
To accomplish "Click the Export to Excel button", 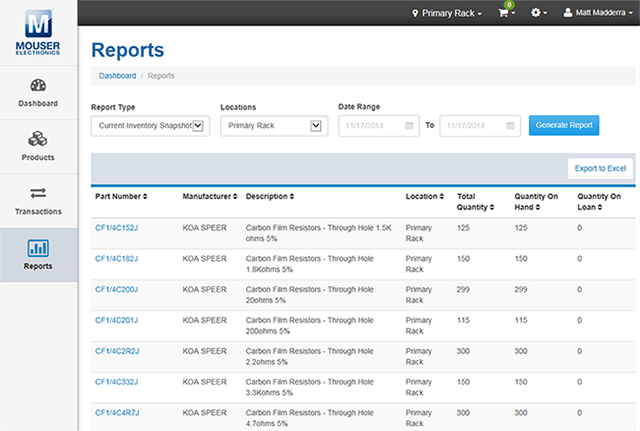I will click(600, 168).
